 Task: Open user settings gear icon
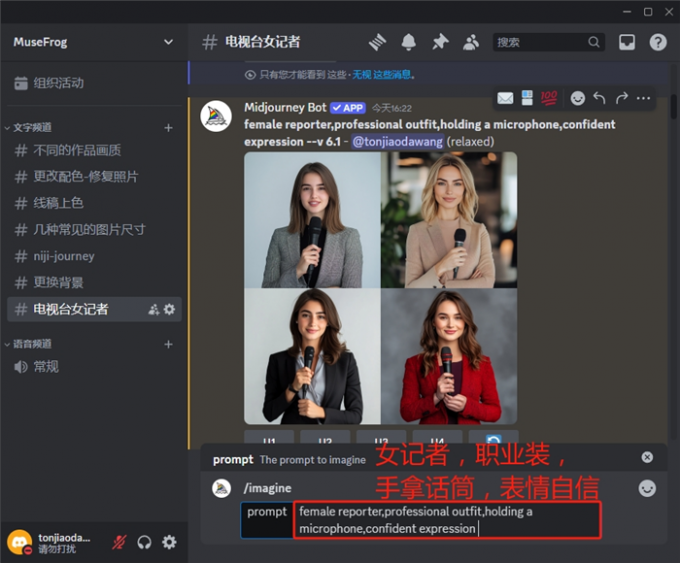pyautogui.click(x=169, y=542)
